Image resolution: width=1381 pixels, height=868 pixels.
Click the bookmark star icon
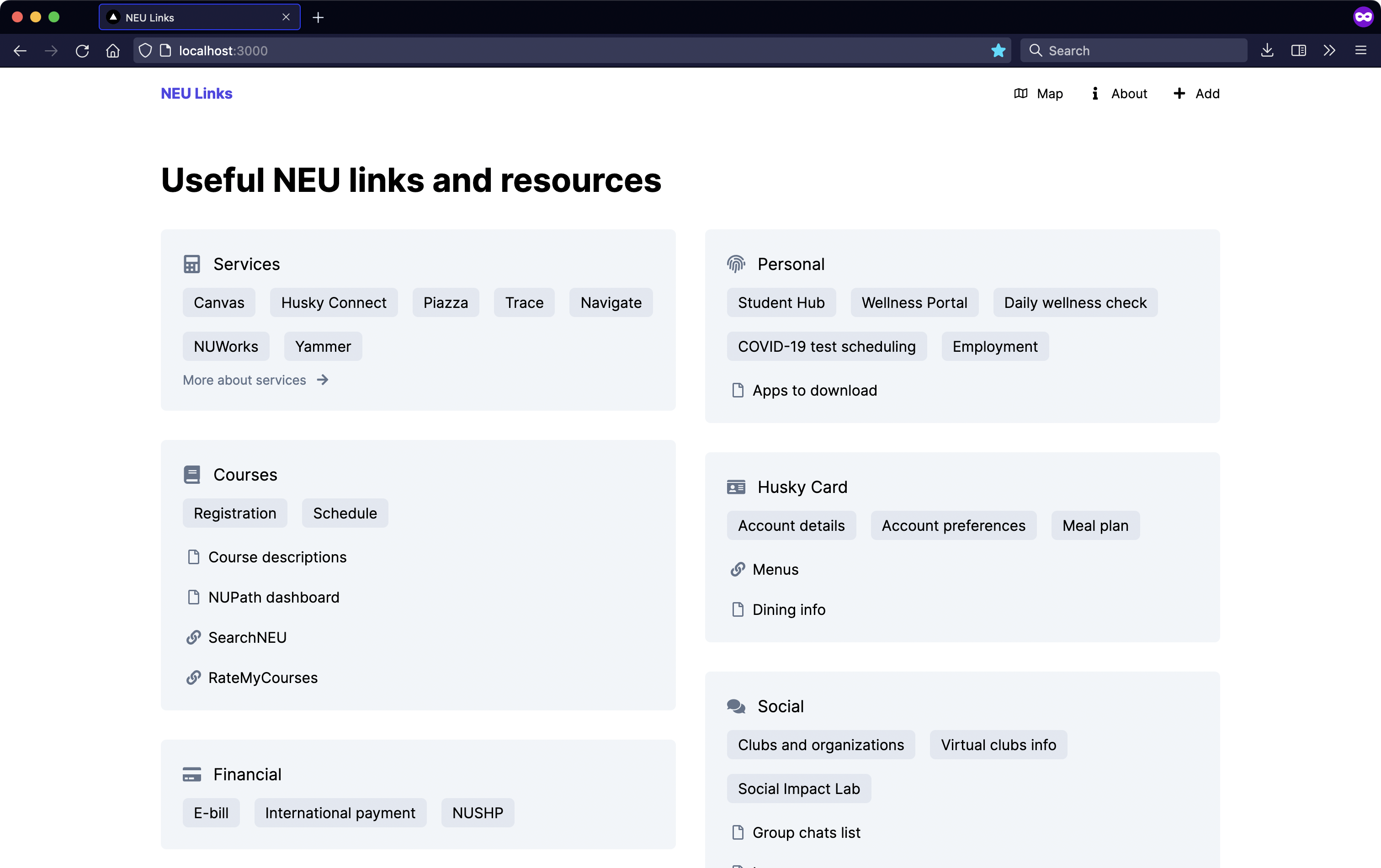pos(998,50)
